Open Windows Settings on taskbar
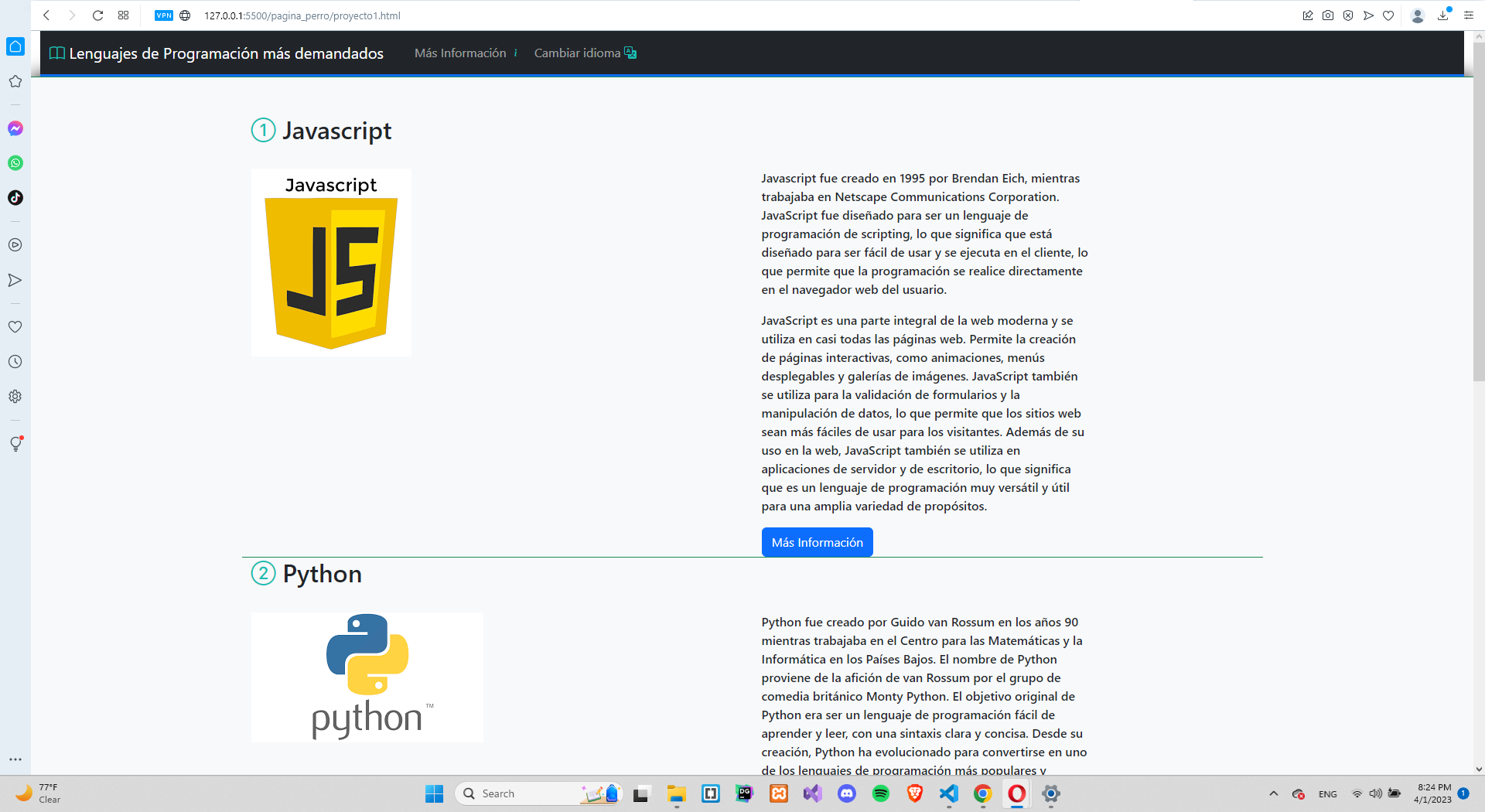This screenshot has width=1485, height=812. coord(1051,793)
